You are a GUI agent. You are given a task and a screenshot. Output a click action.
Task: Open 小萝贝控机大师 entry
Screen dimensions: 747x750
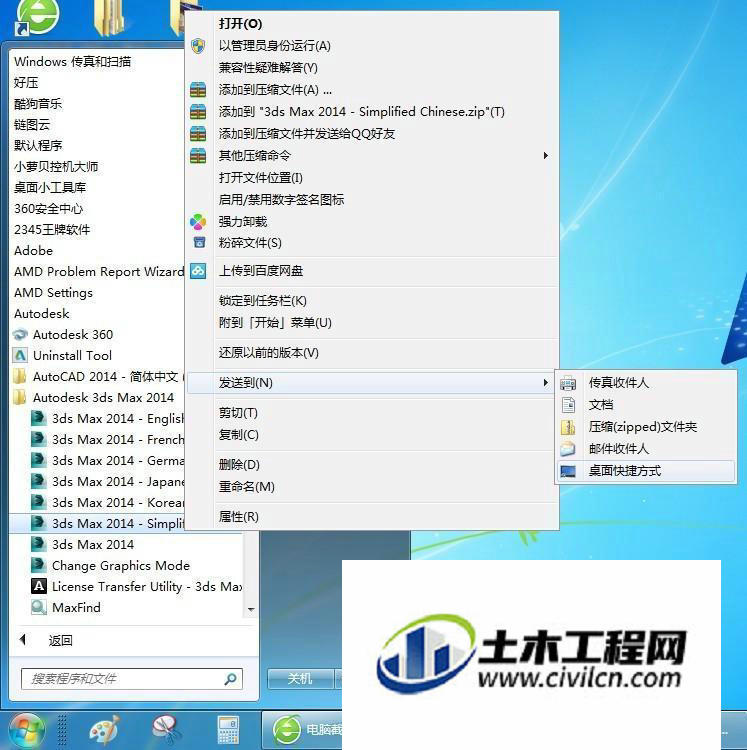click(x=56, y=167)
